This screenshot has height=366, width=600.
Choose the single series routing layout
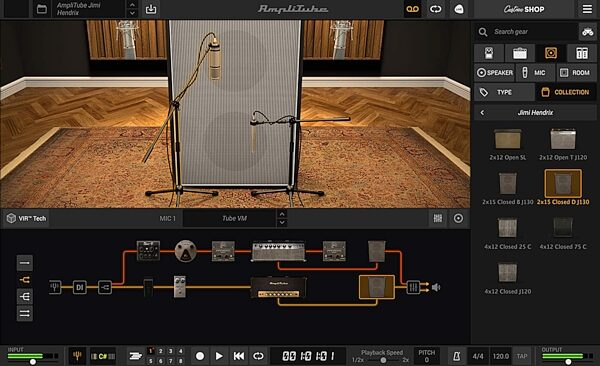click(24, 263)
